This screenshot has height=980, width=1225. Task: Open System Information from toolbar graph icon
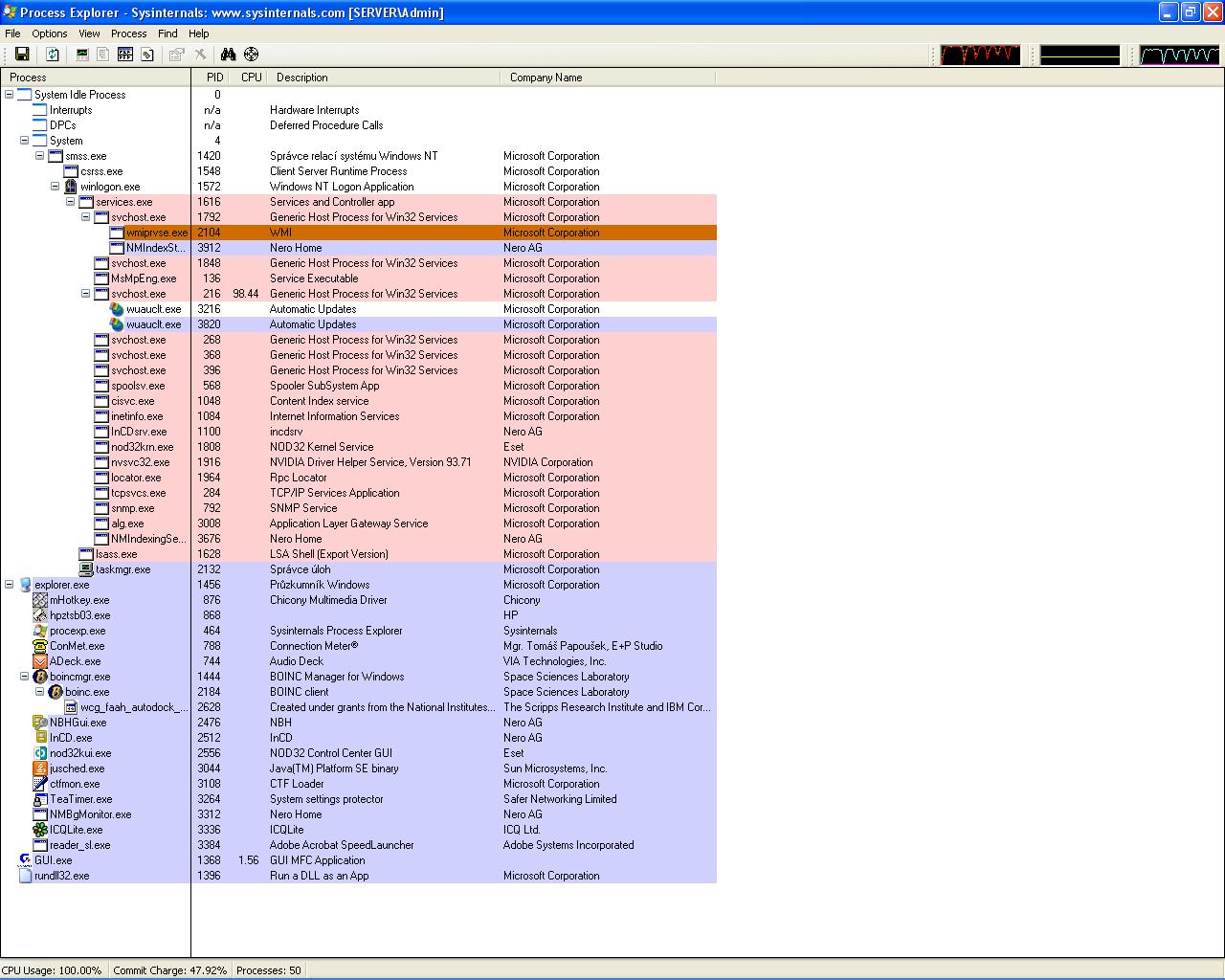tap(82, 55)
